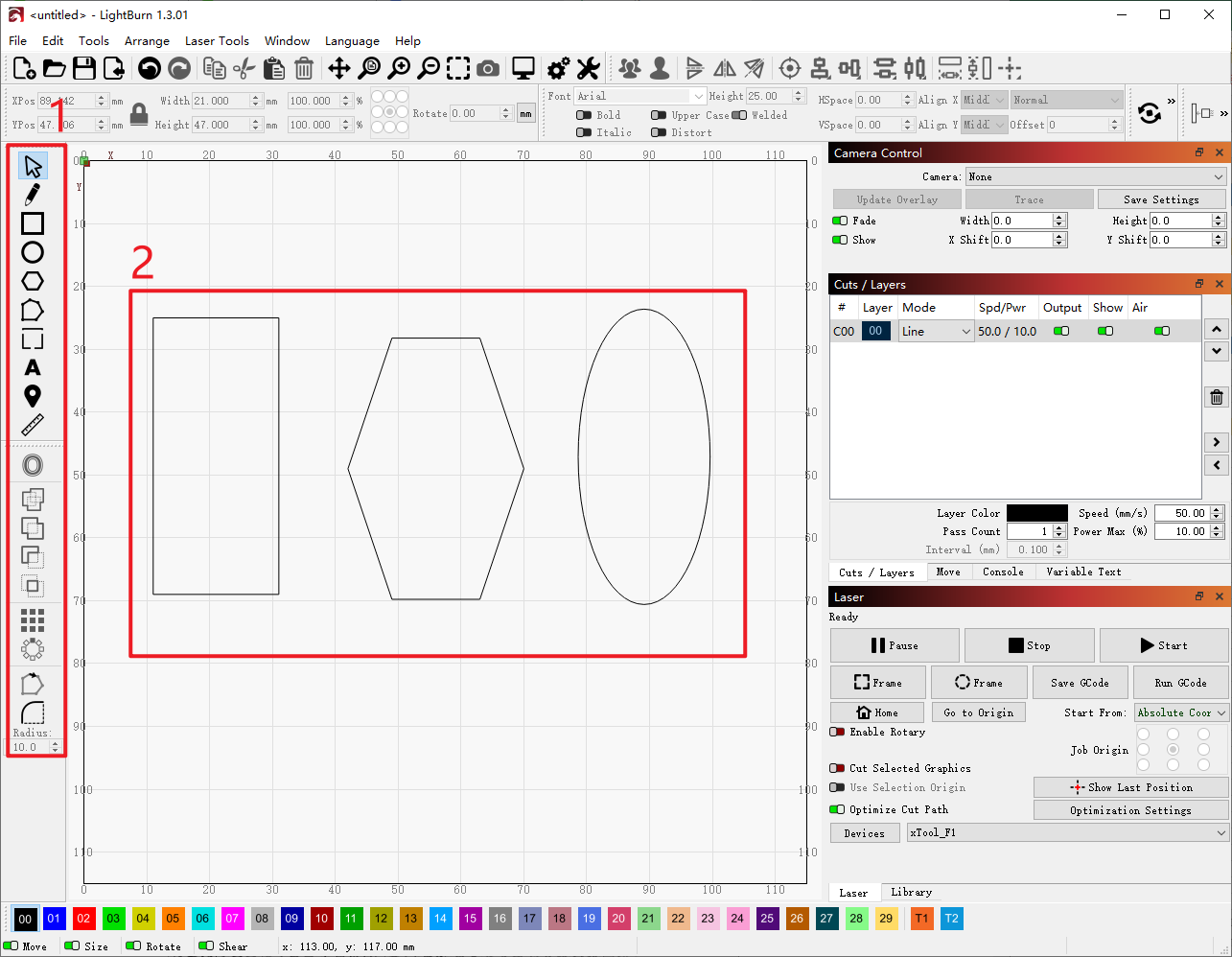Delete selection with trash icon in toolbar
This screenshot has height=957, width=1232.
coord(304,68)
